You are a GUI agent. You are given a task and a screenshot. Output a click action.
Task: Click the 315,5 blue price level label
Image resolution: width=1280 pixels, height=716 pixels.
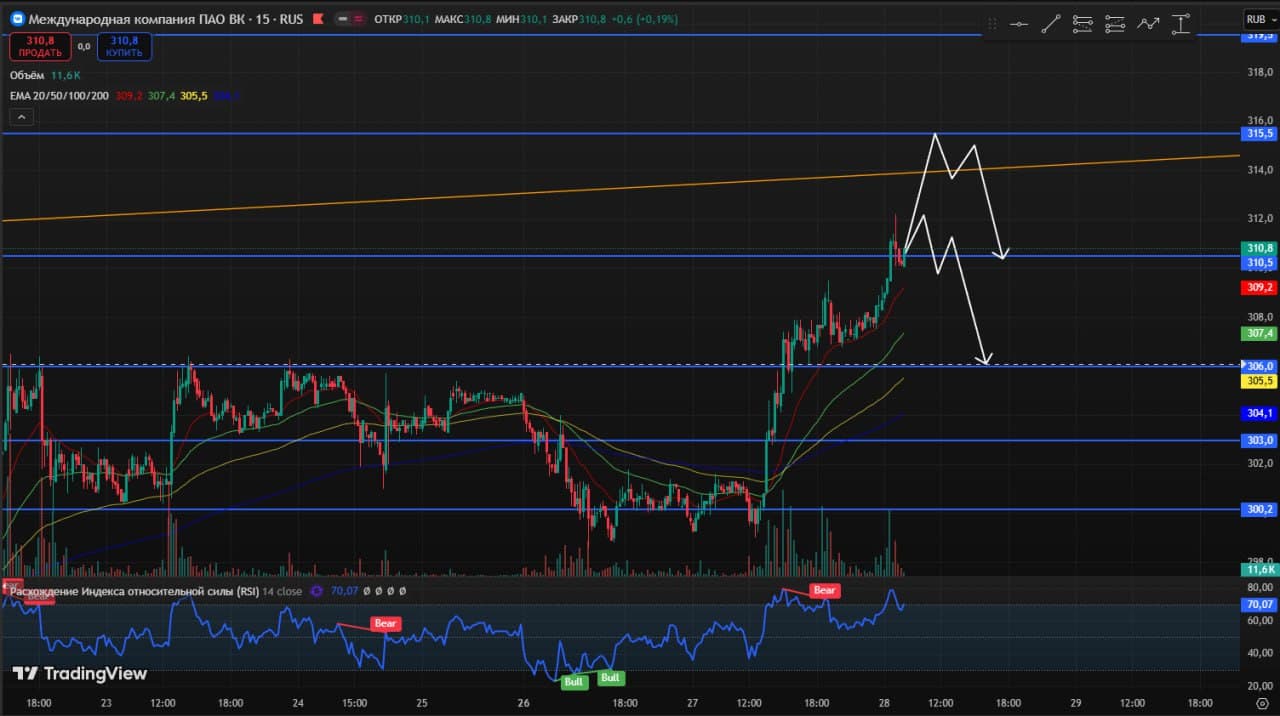(x=1259, y=133)
